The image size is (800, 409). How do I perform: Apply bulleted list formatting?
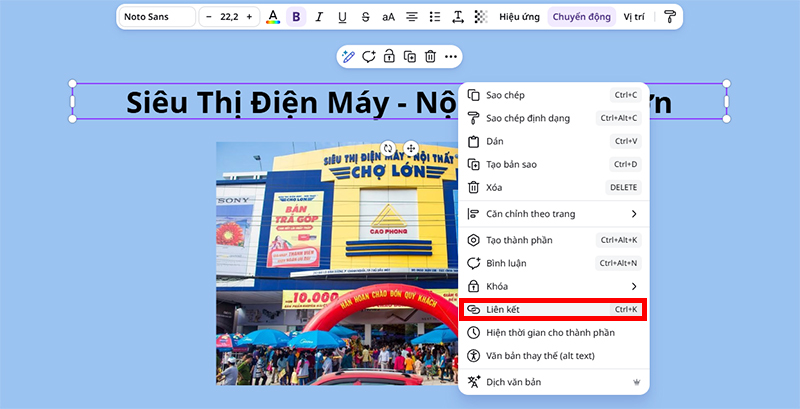pyautogui.click(x=435, y=17)
